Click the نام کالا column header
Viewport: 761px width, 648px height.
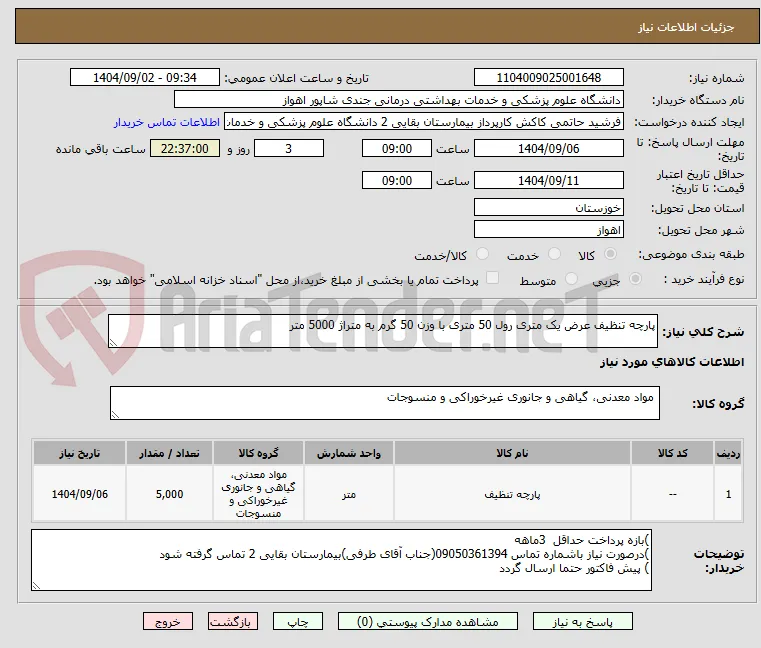(x=512, y=453)
